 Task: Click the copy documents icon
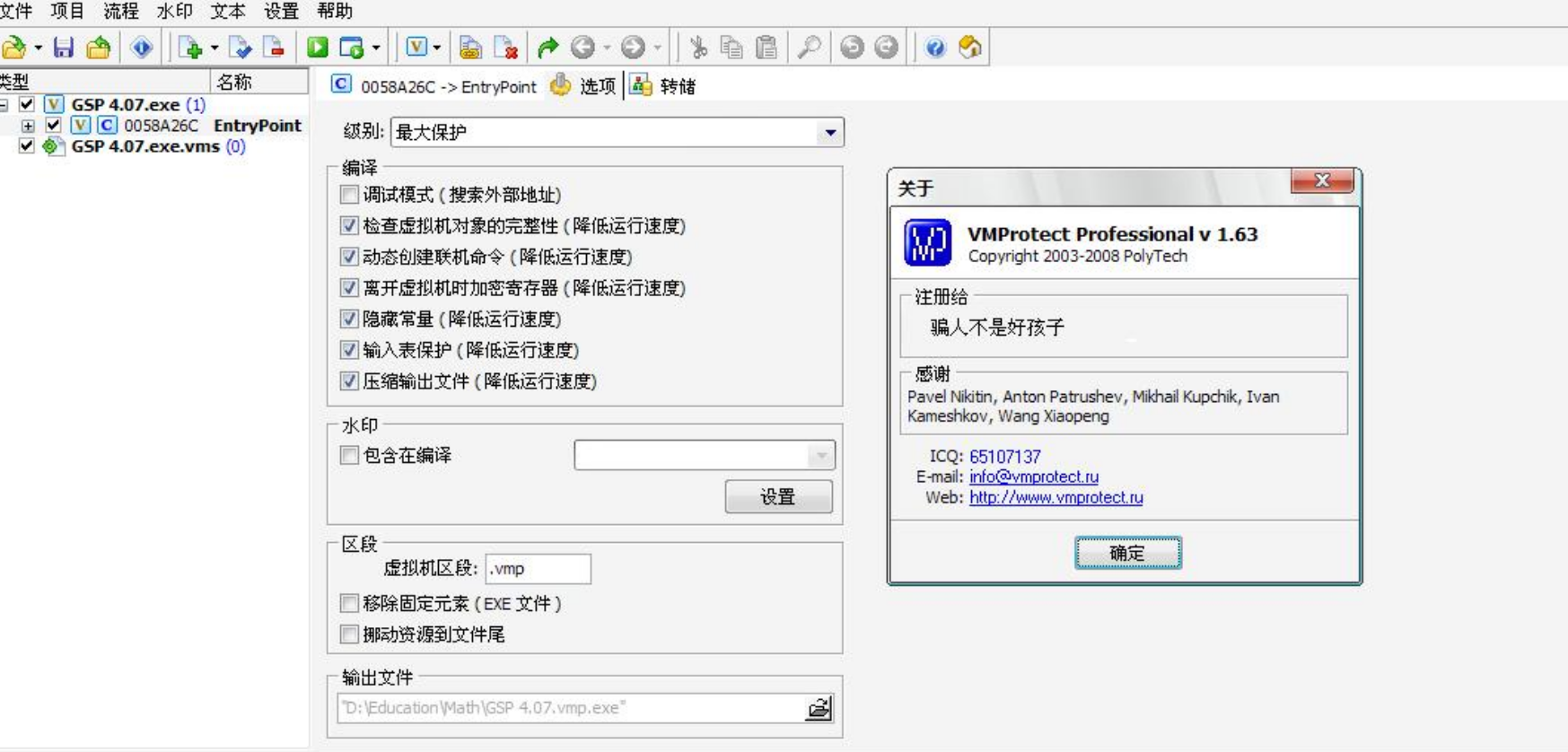click(x=732, y=48)
